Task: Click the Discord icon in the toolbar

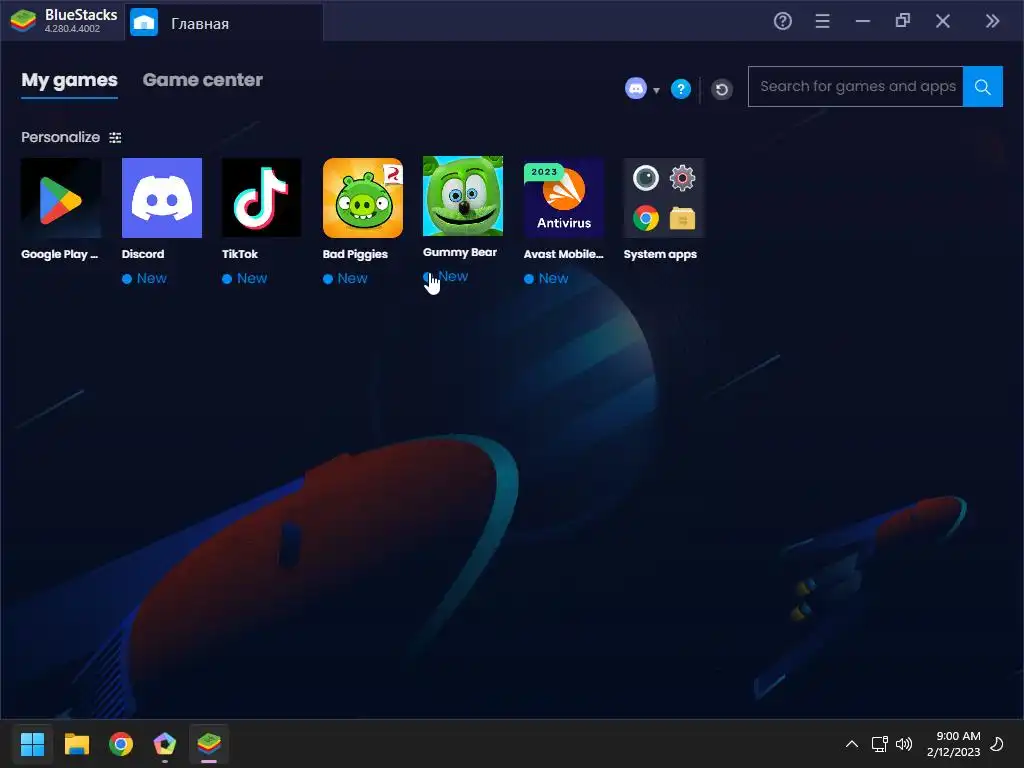Action: click(x=635, y=88)
